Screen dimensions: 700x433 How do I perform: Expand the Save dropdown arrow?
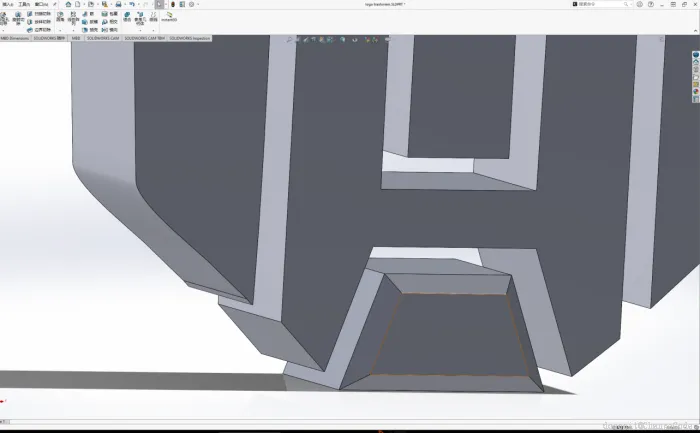tap(111, 4)
